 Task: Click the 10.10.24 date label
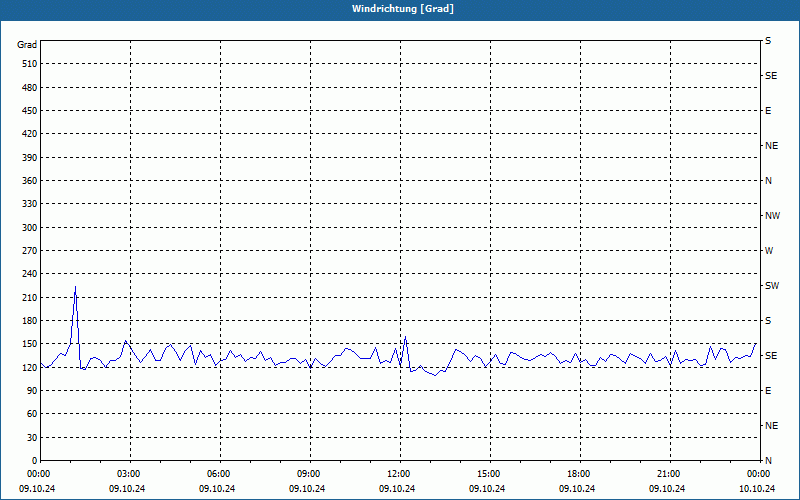(x=757, y=489)
